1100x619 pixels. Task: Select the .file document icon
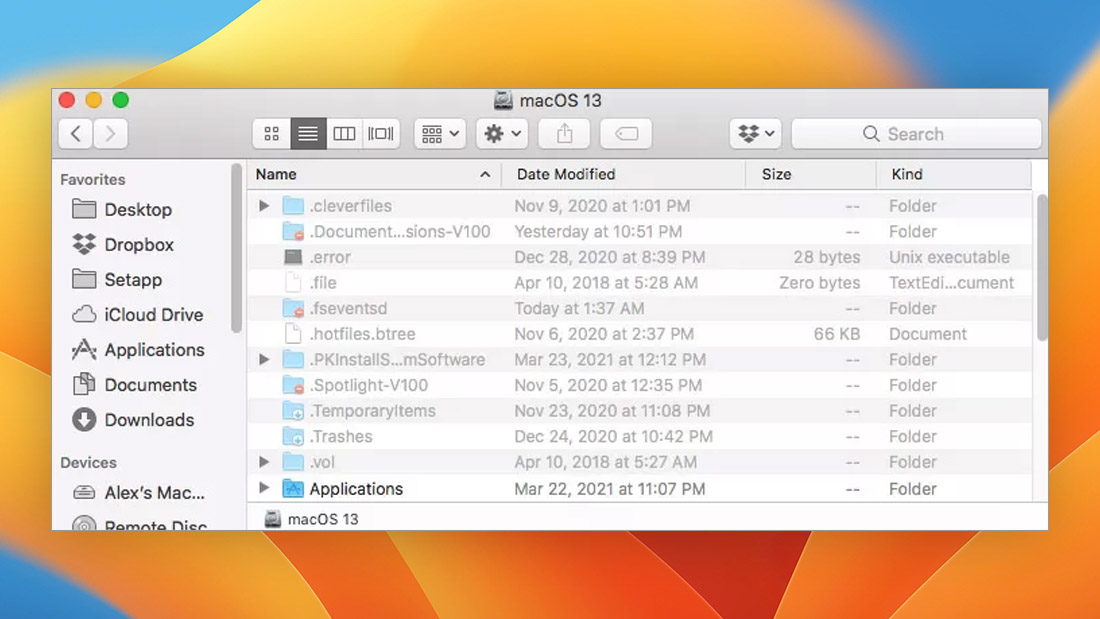tap(293, 283)
